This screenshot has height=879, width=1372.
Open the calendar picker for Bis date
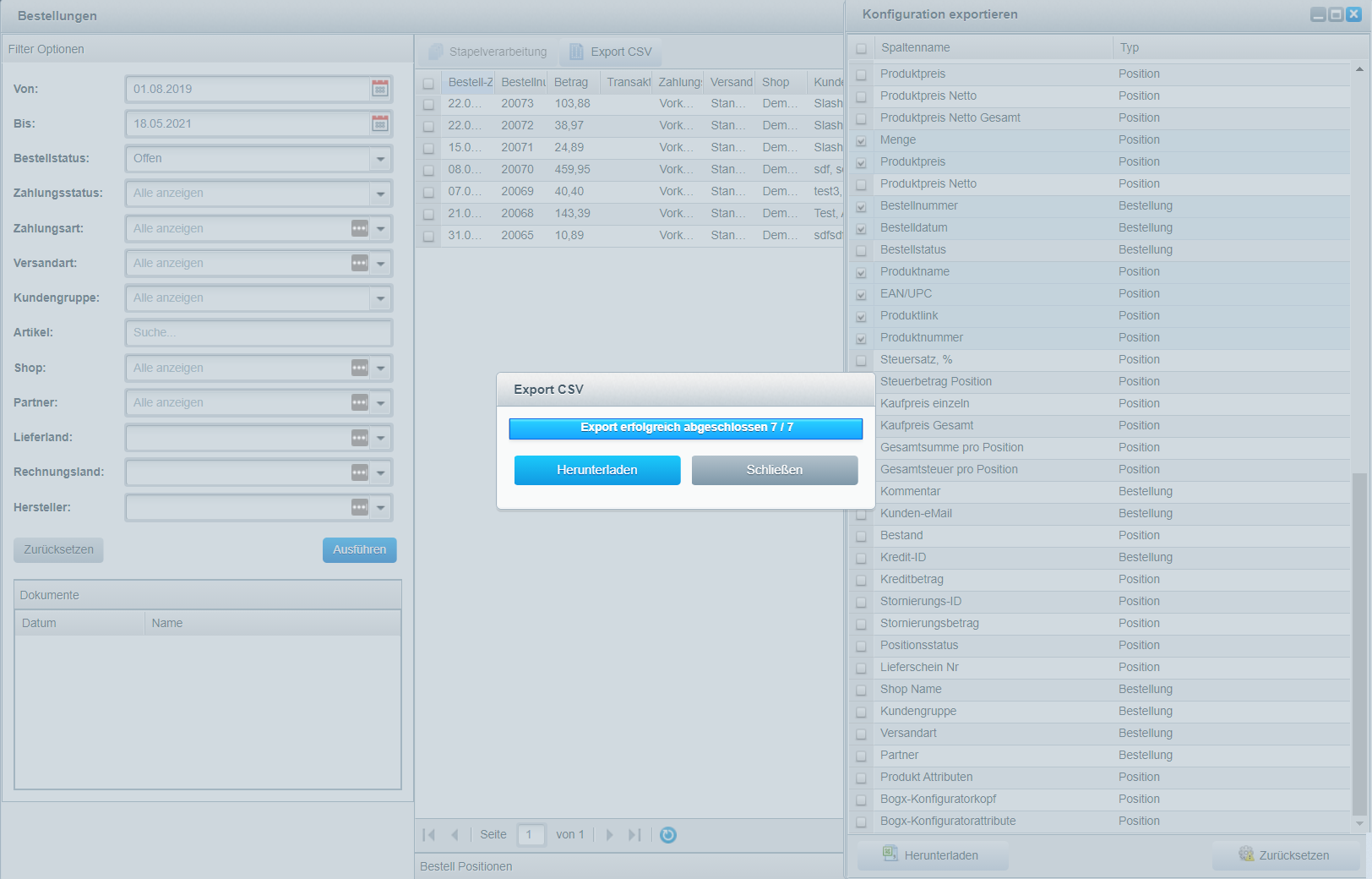pyautogui.click(x=380, y=123)
